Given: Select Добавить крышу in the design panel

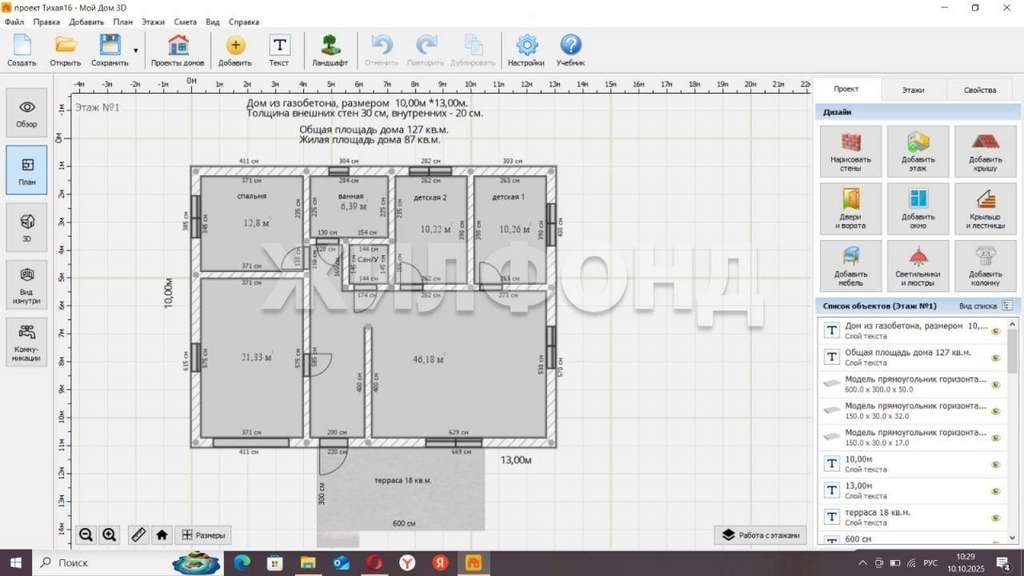Looking at the screenshot, I should coord(985,151).
